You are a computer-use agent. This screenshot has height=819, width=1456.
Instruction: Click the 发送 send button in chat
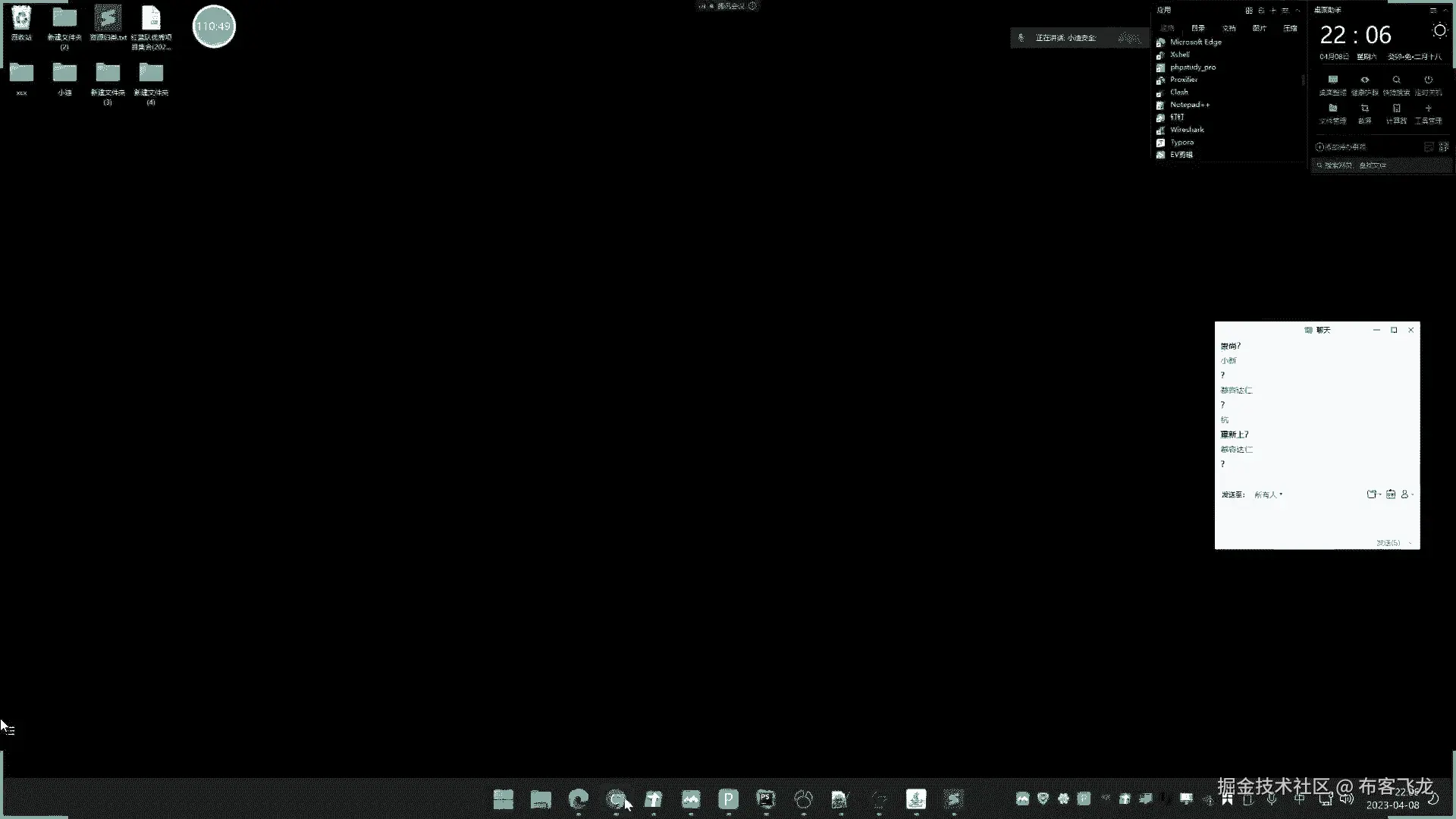[1388, 543]
